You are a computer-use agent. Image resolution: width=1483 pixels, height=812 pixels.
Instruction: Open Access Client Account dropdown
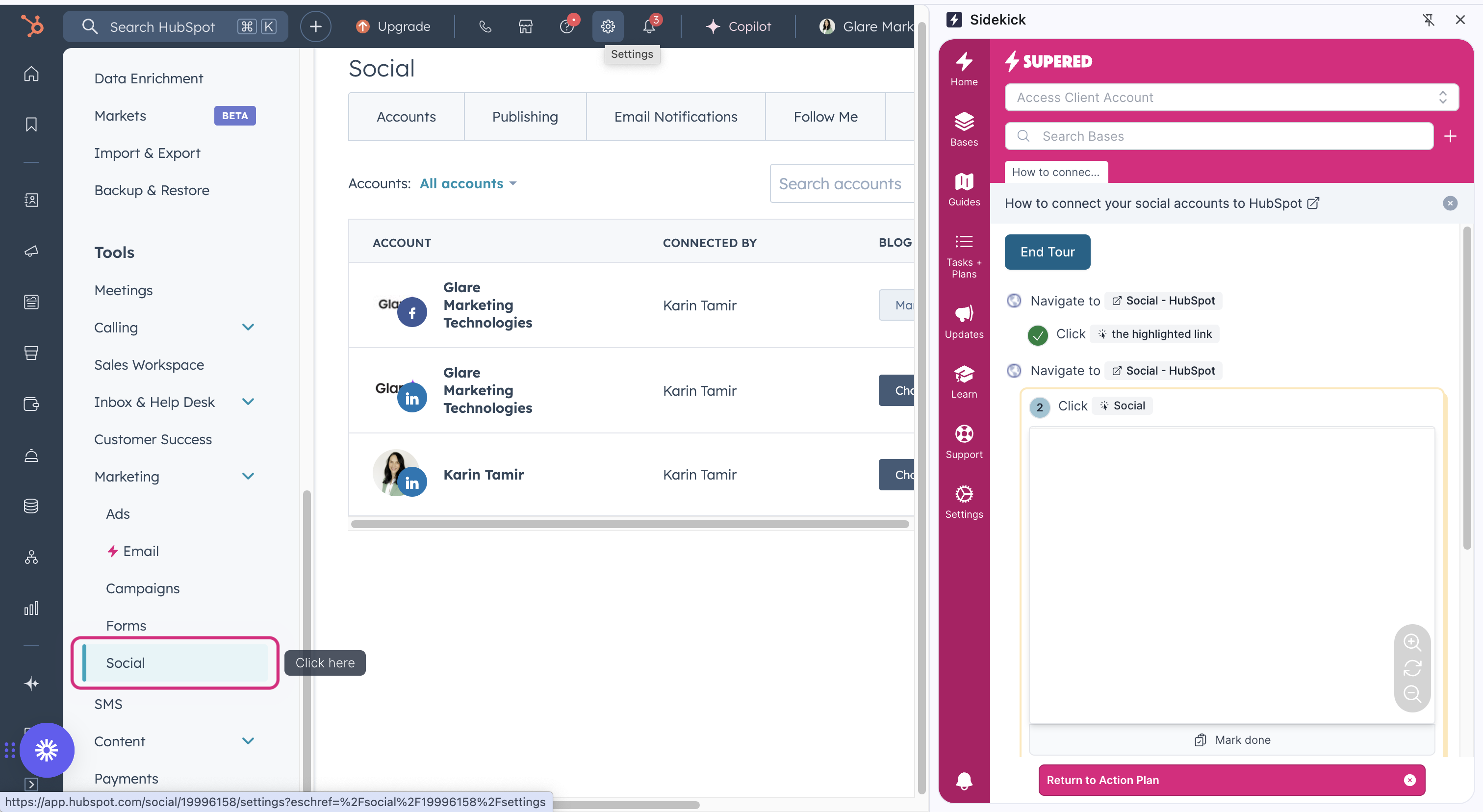click(1231, 97)
